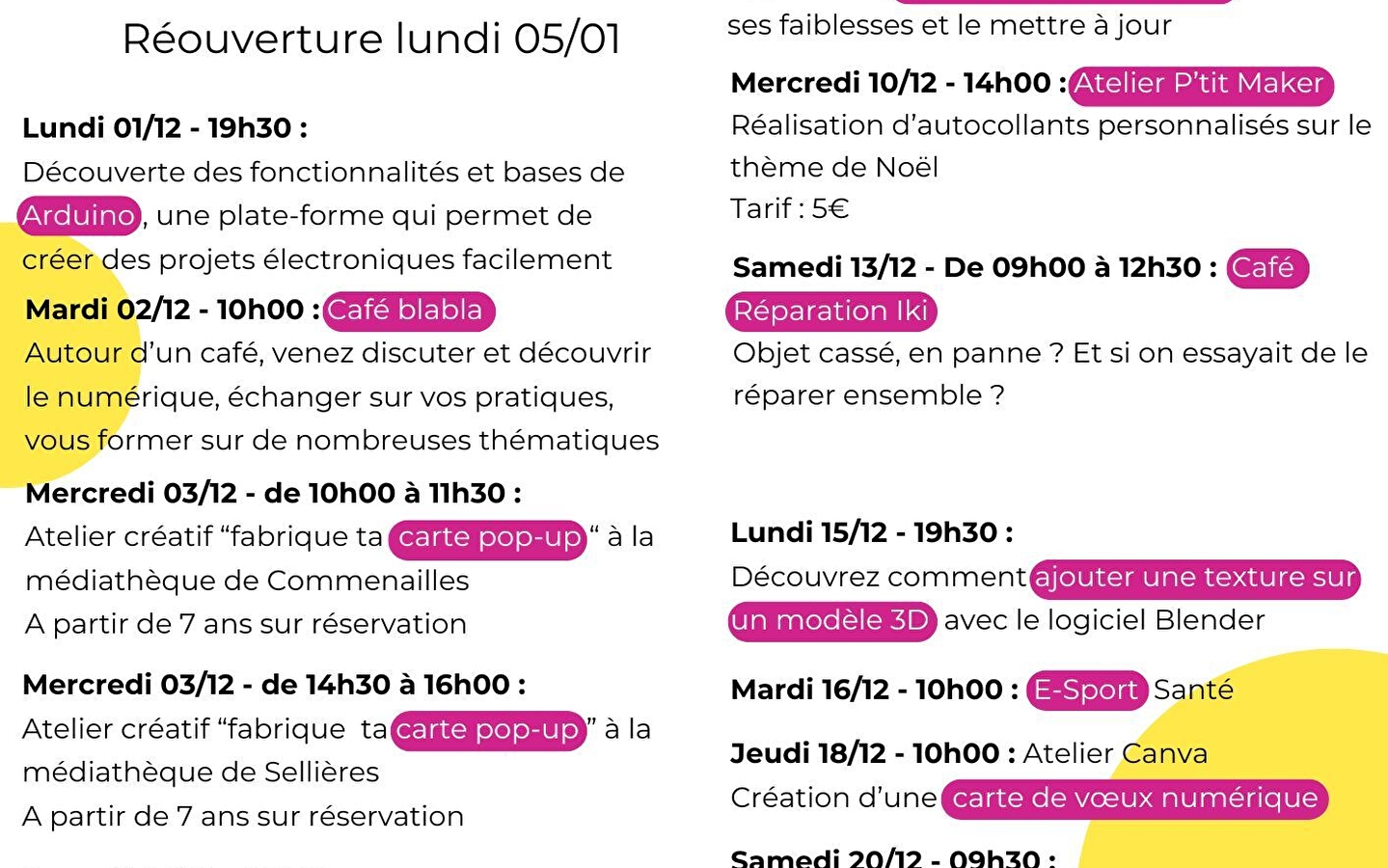Click the Réparation Iki pink label
Viewport: 1388px width, 868px height.
click(830, 311)
